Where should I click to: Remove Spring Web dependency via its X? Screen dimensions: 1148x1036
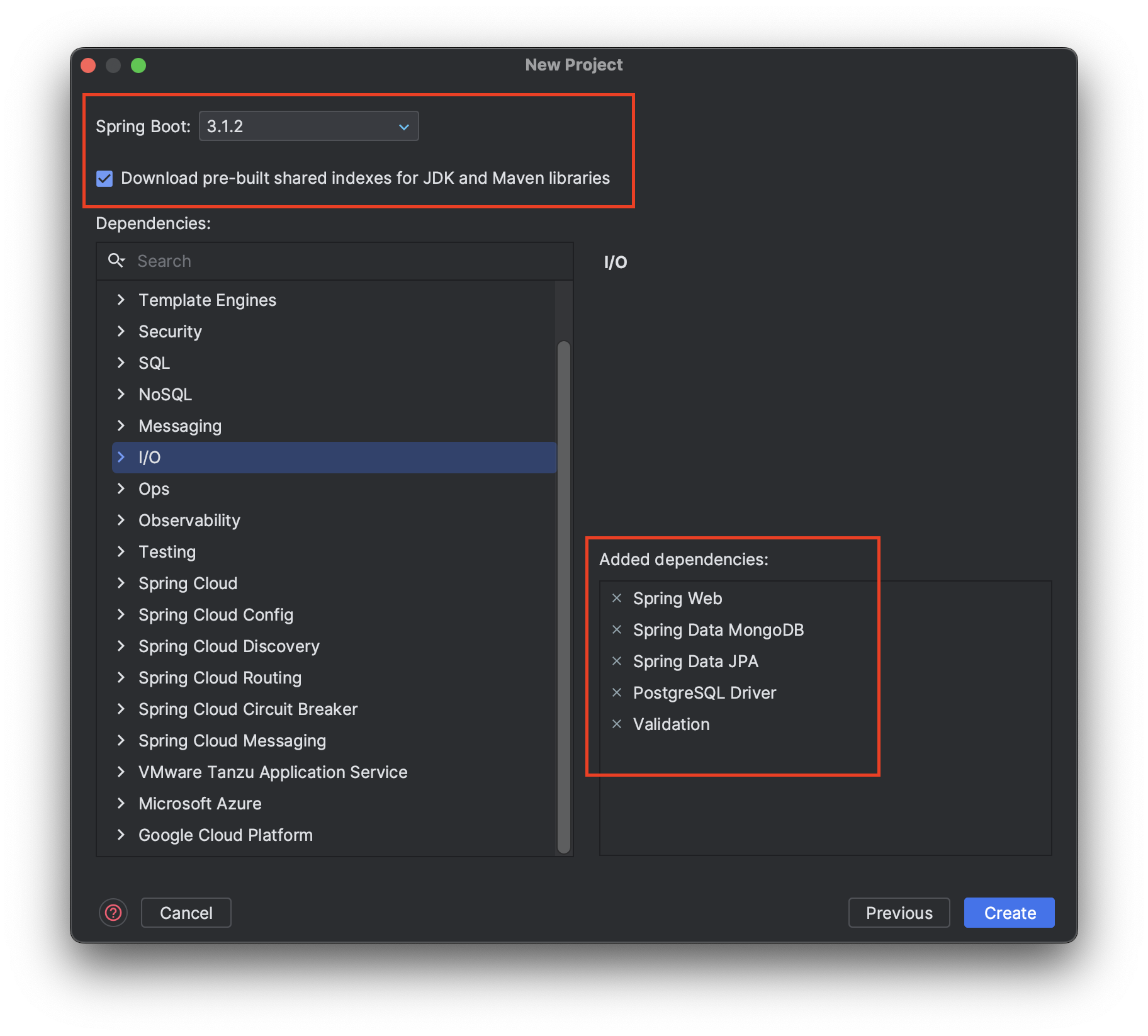click(x=617, y=598)
